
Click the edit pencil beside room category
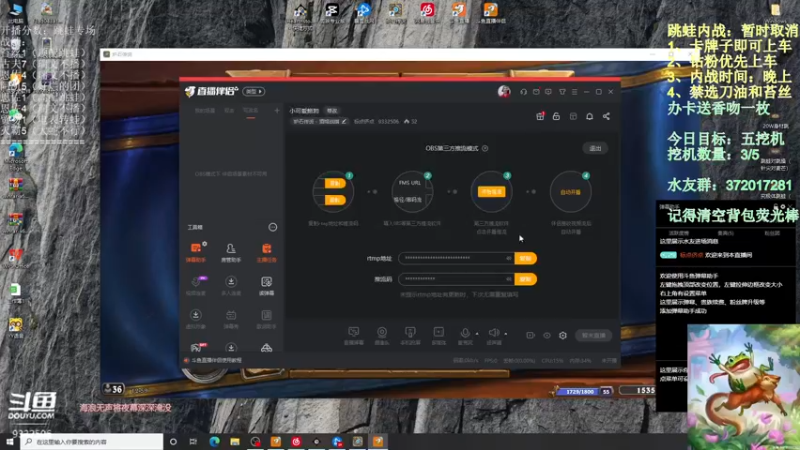tap(344, 121)
